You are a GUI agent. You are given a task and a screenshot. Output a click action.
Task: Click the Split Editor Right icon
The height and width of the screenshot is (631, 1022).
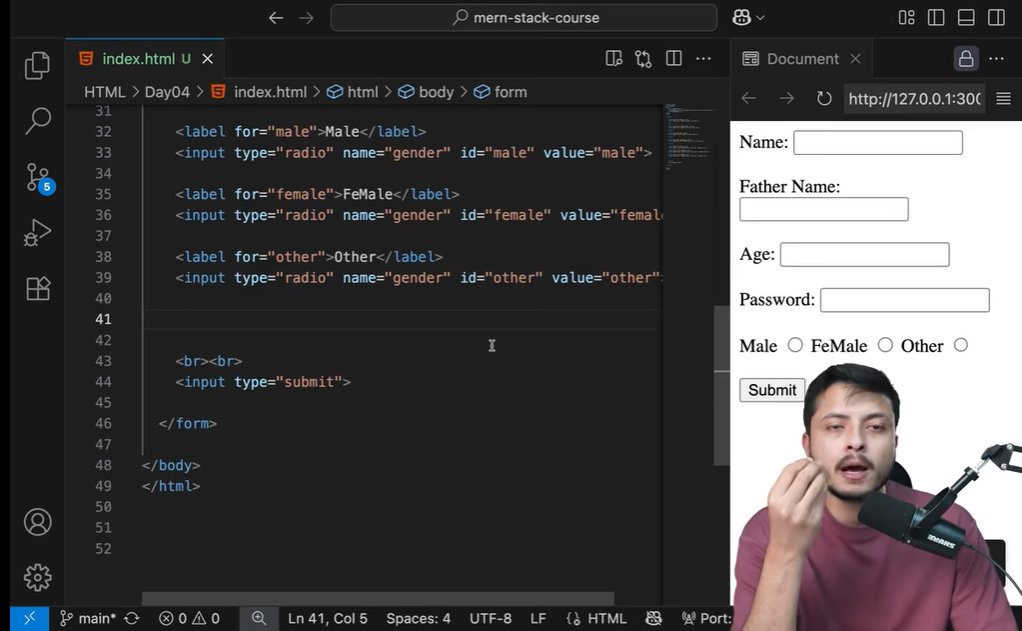[x=674, y=59]
